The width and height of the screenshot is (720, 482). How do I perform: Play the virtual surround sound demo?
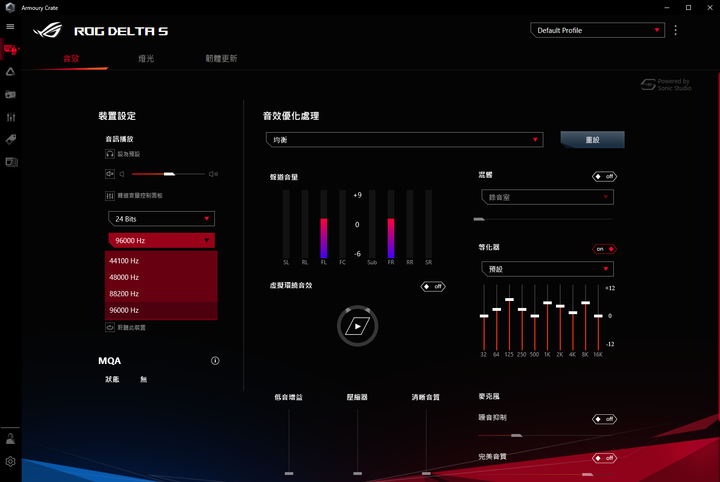[x=357, y=326]
